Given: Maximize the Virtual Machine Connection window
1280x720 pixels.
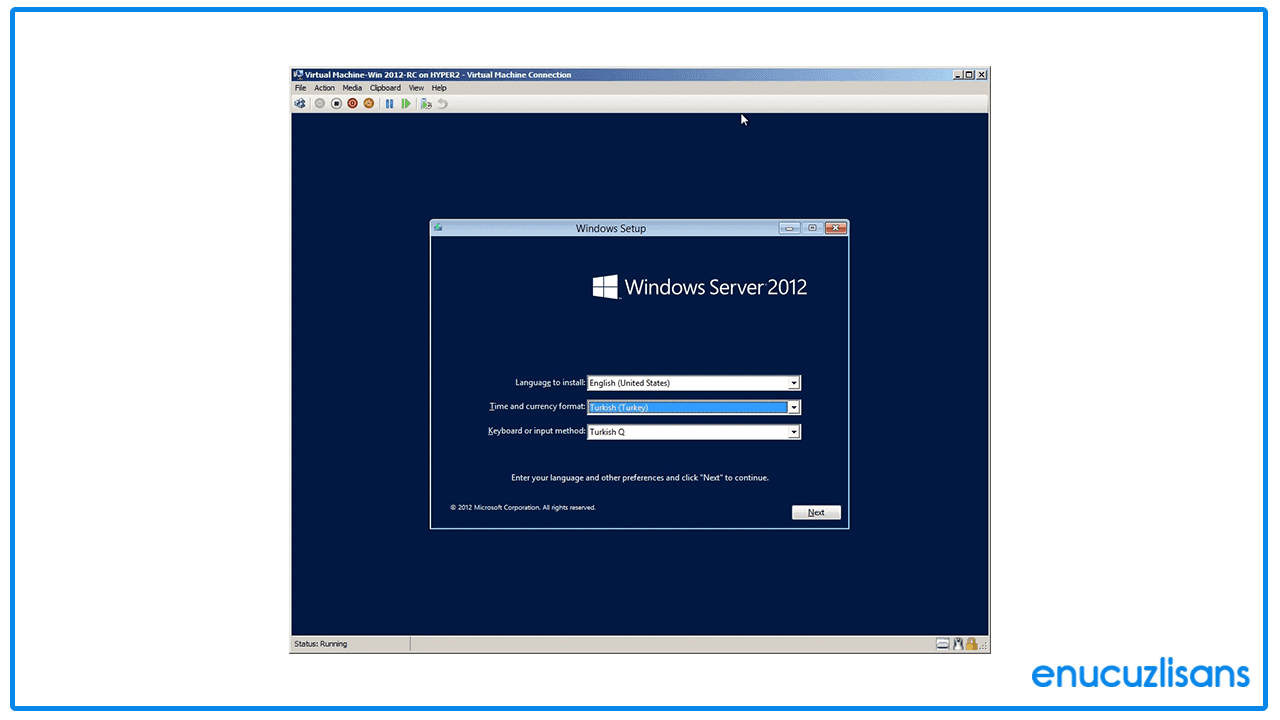Looking at the screenshot, I should click(x=969, y=74).
